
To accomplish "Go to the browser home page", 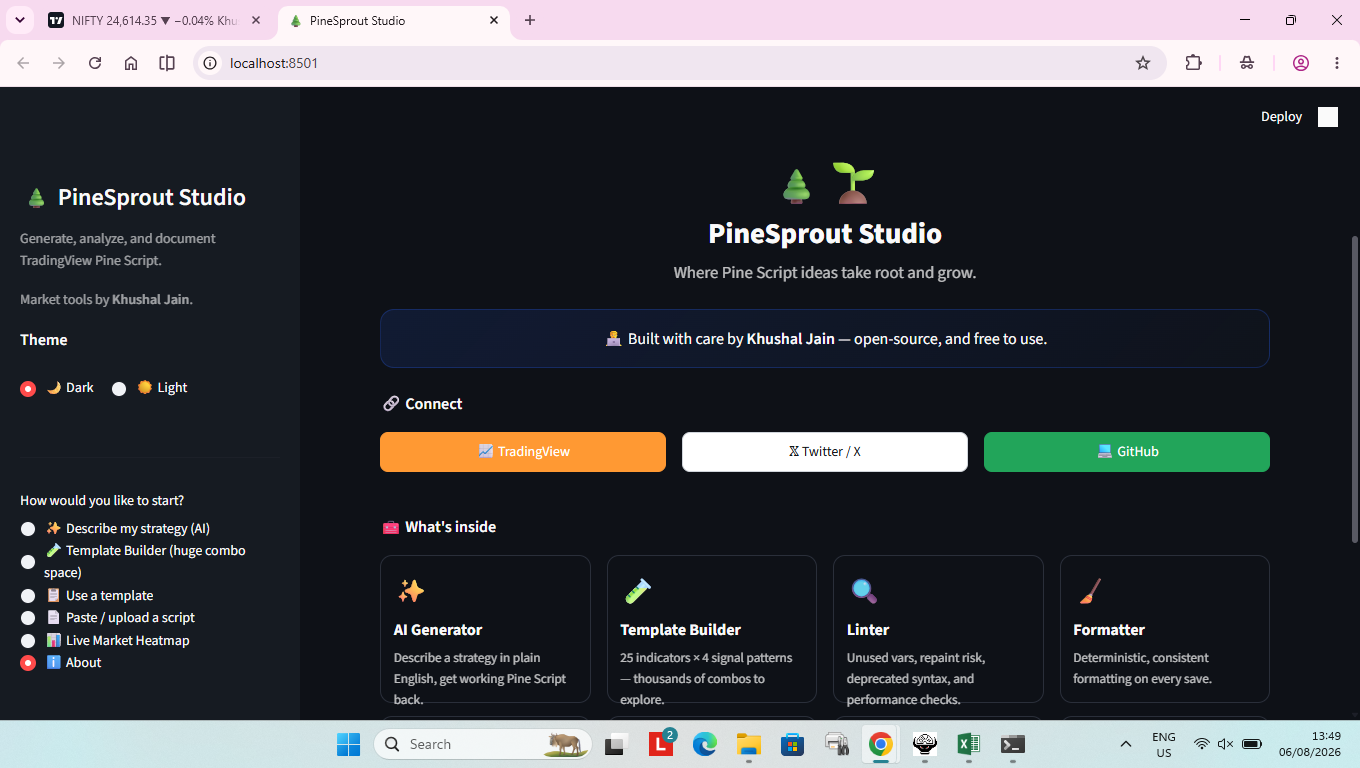I will 131,63.
